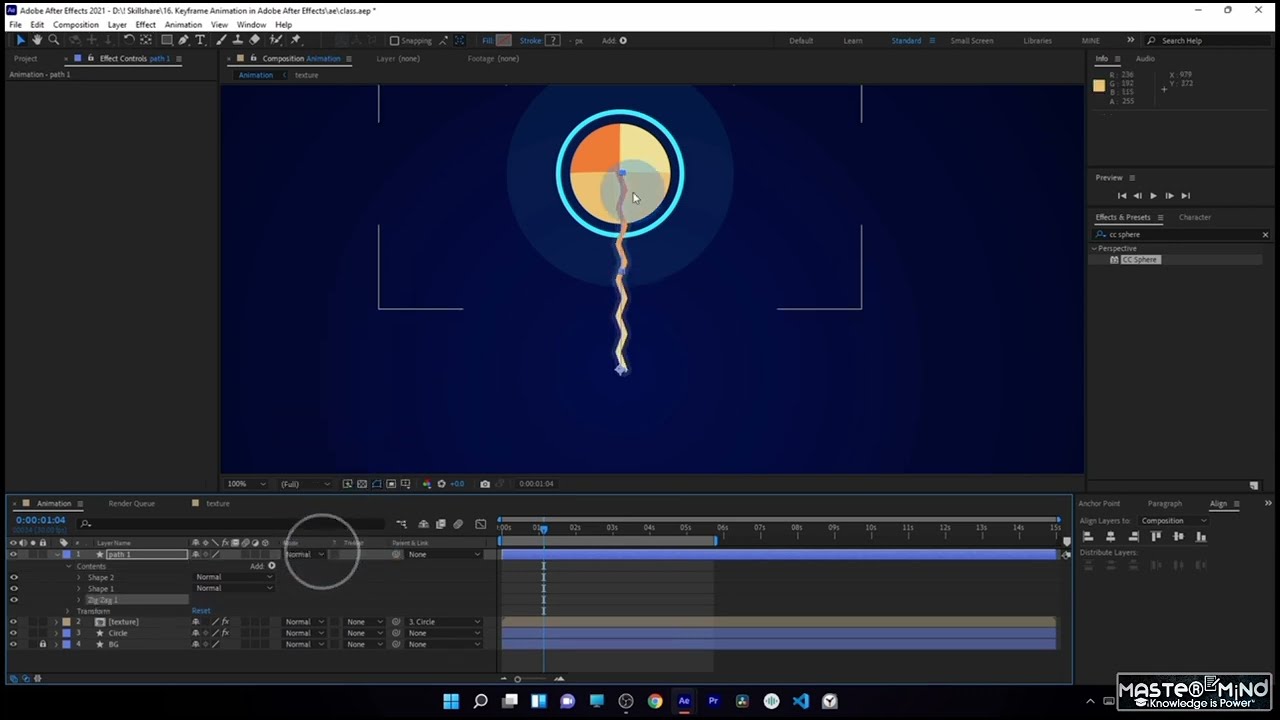
Task: Expand the Transform group
Action: (68, 611)
